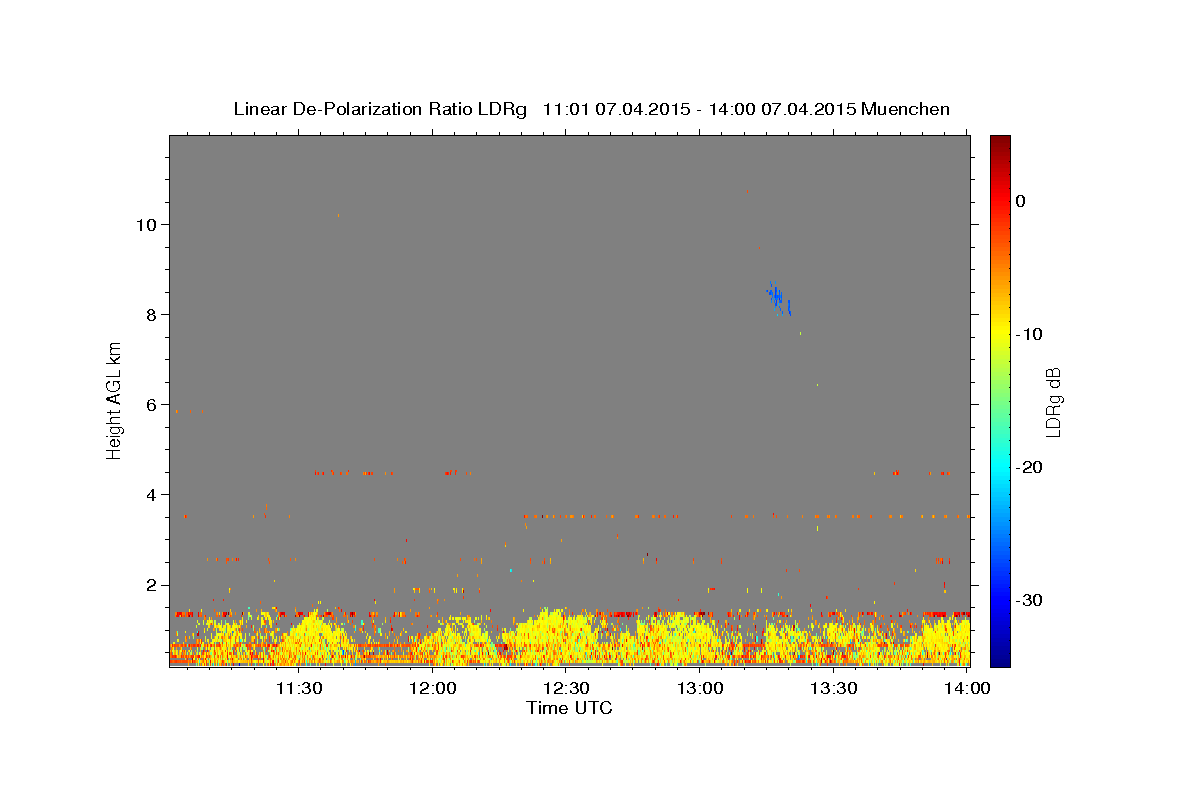Click the height tick label 6
Screen dimensions: 1200x800
coord(152,405)
